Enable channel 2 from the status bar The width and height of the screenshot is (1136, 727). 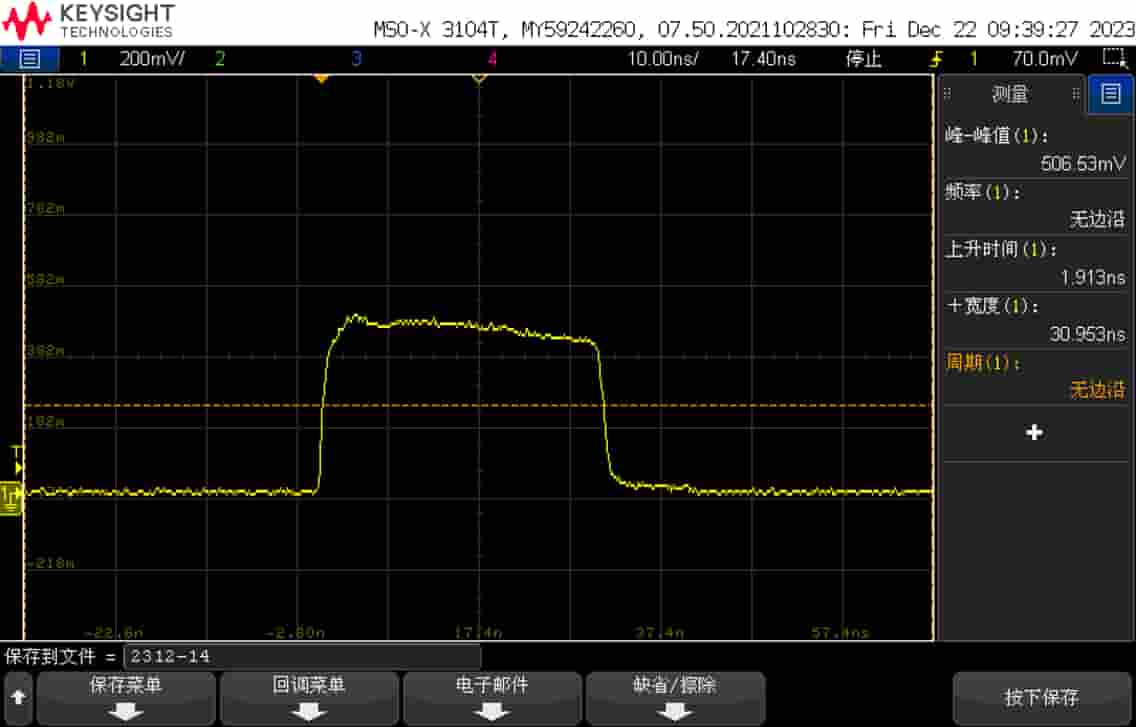pyautogui.click(x=220, y=57)
